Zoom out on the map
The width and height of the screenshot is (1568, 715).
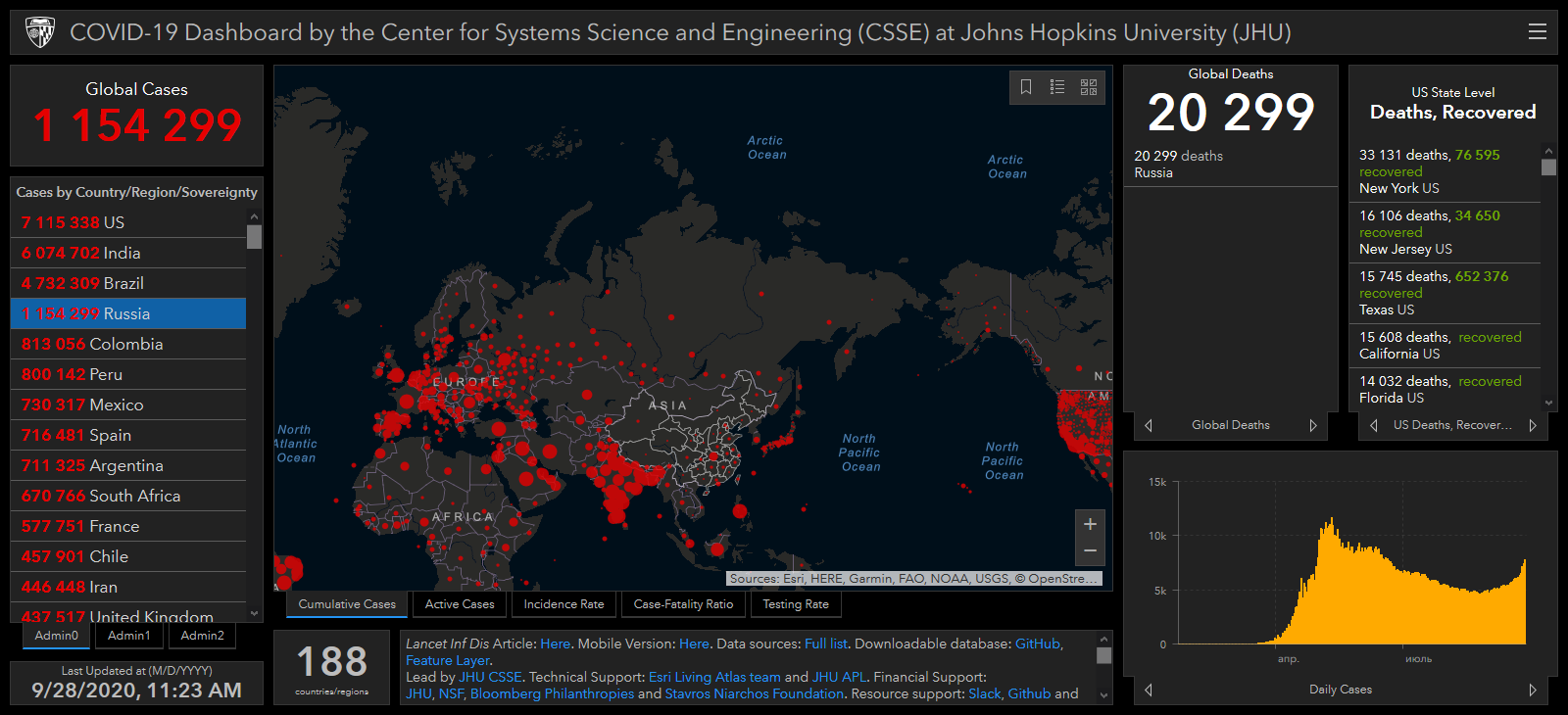(x=1090, y=551)
